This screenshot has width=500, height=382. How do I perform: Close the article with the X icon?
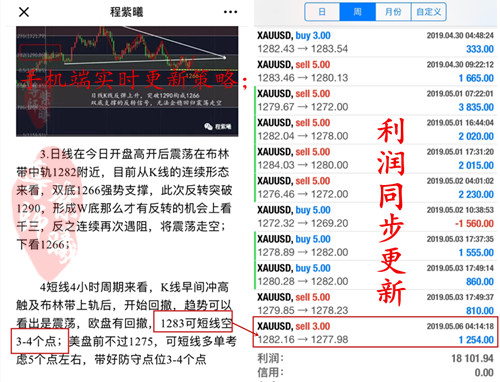[24, 12]
